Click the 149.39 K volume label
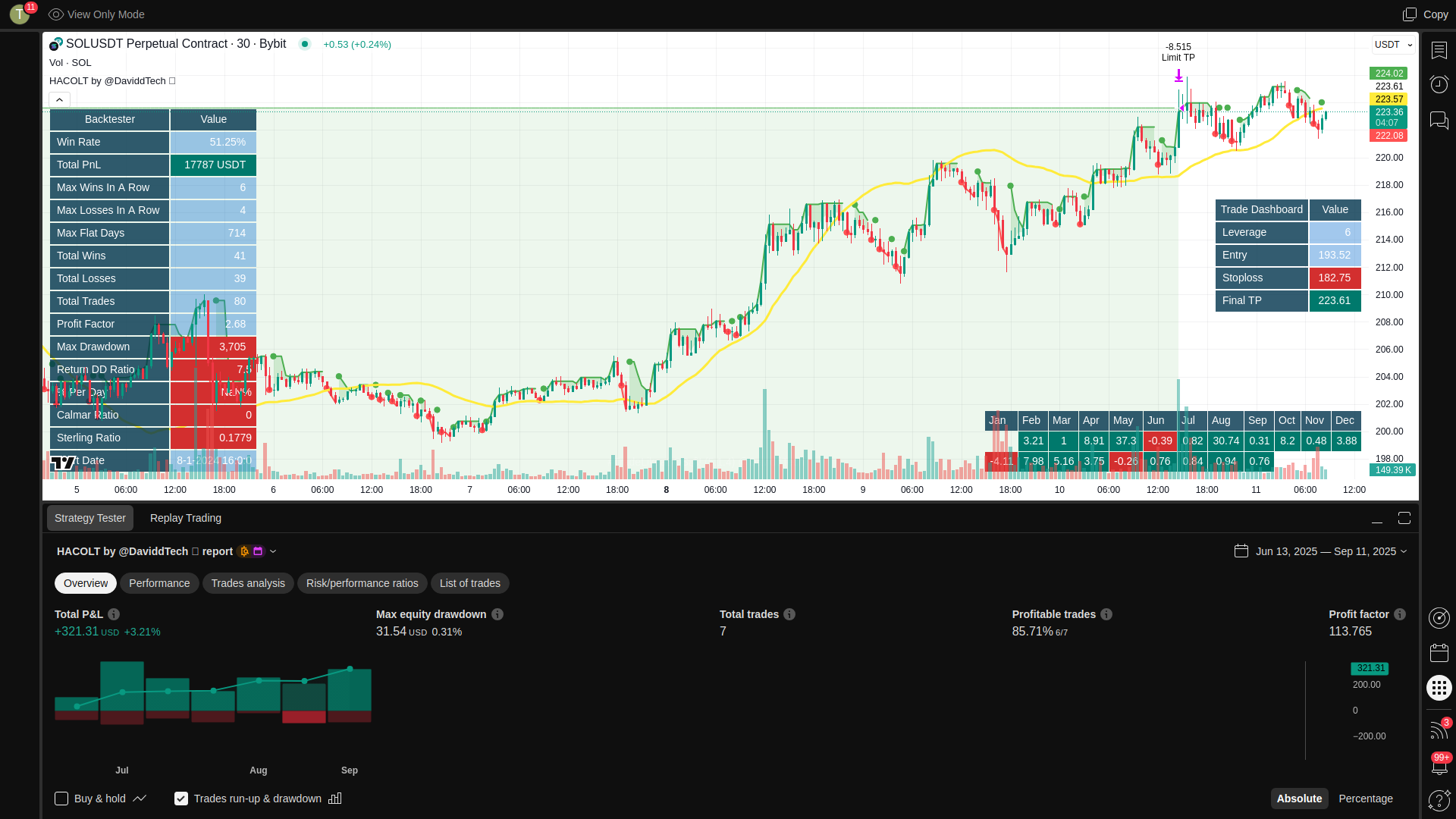This screenshot has width=1456, height=819. point(1392,470)
